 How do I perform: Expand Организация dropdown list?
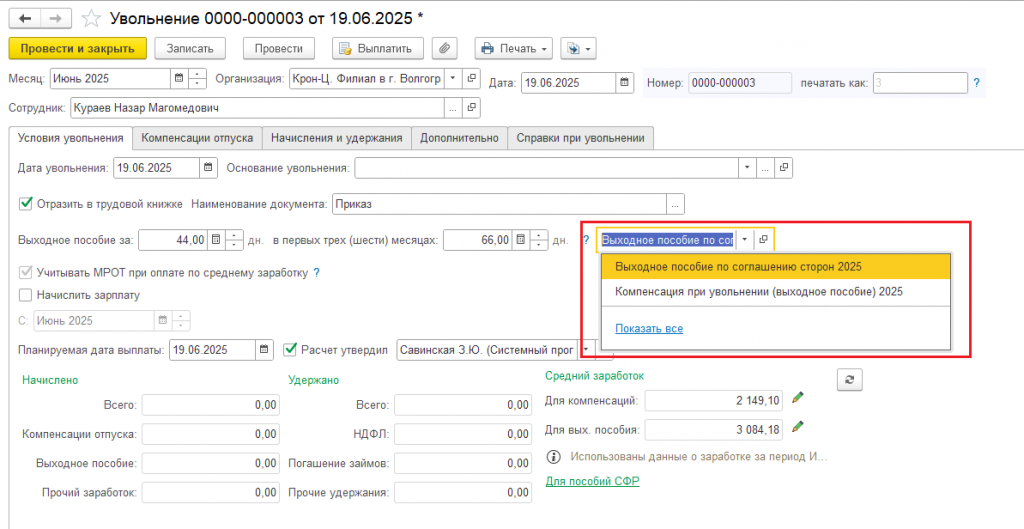[451, 79]
